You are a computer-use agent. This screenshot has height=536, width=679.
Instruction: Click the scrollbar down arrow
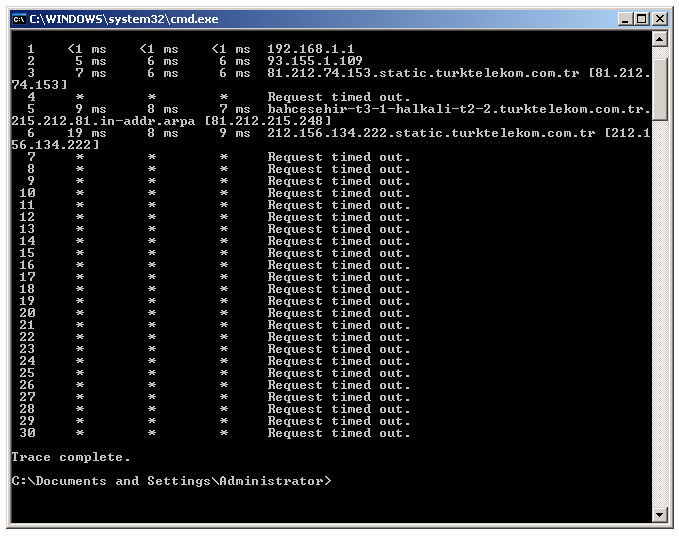[660, 514]
